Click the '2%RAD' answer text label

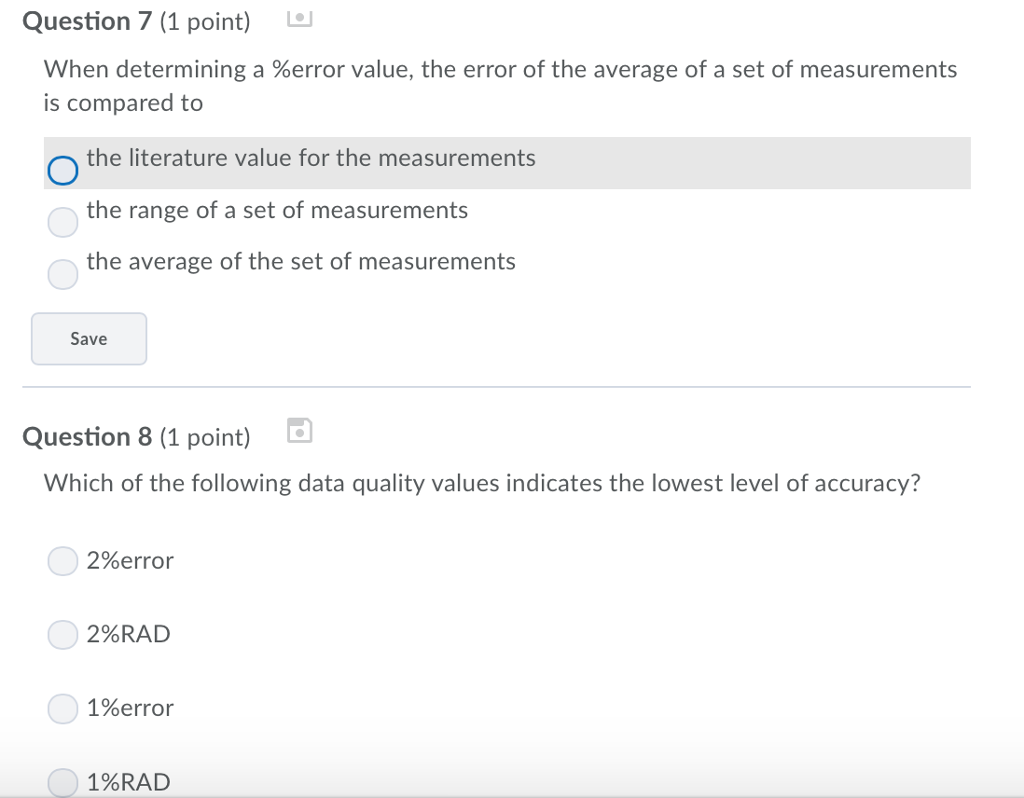click(x=128, y=634)
